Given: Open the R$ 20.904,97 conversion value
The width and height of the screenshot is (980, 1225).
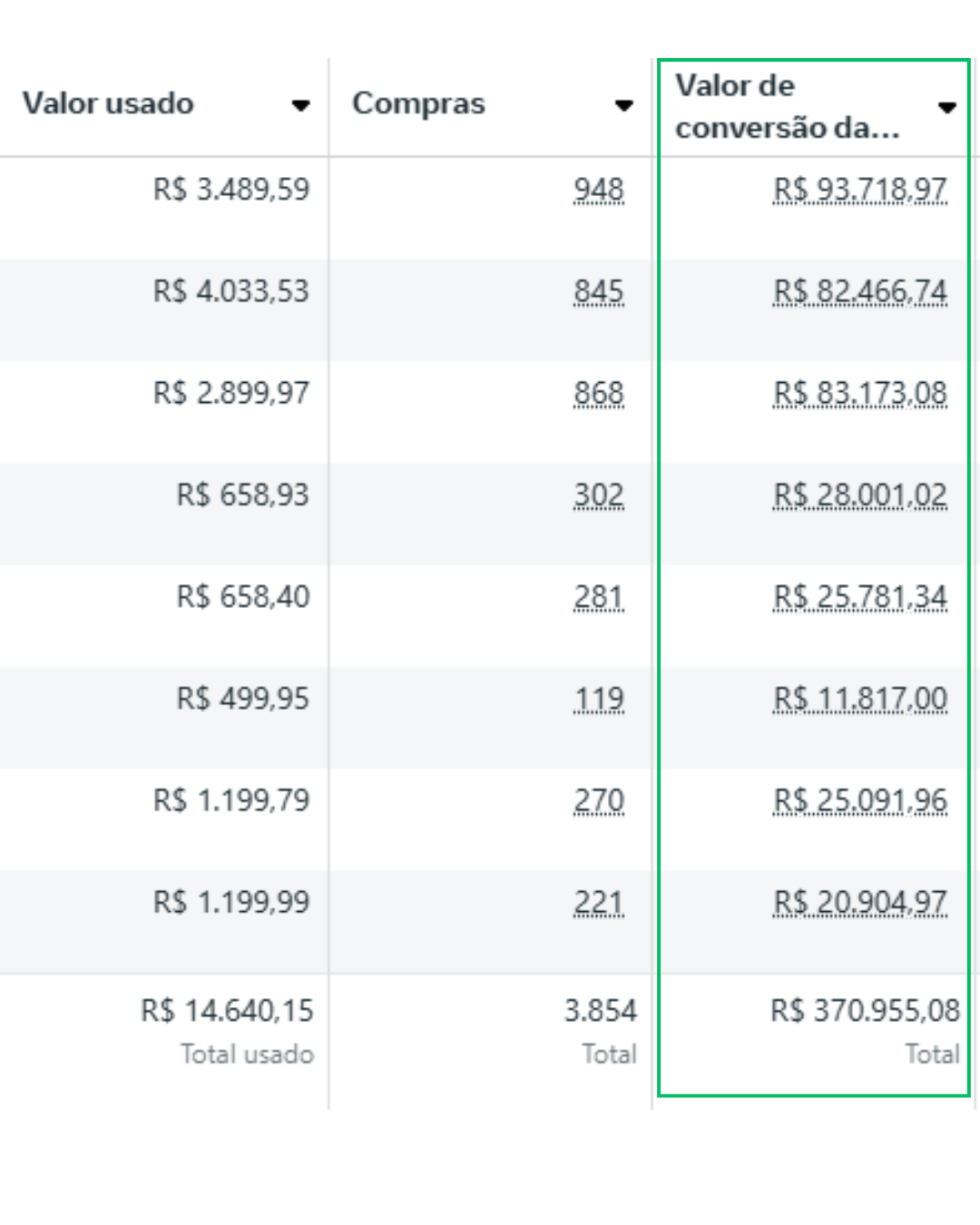Looking at the screenshot, I should (x=860, y=902).
